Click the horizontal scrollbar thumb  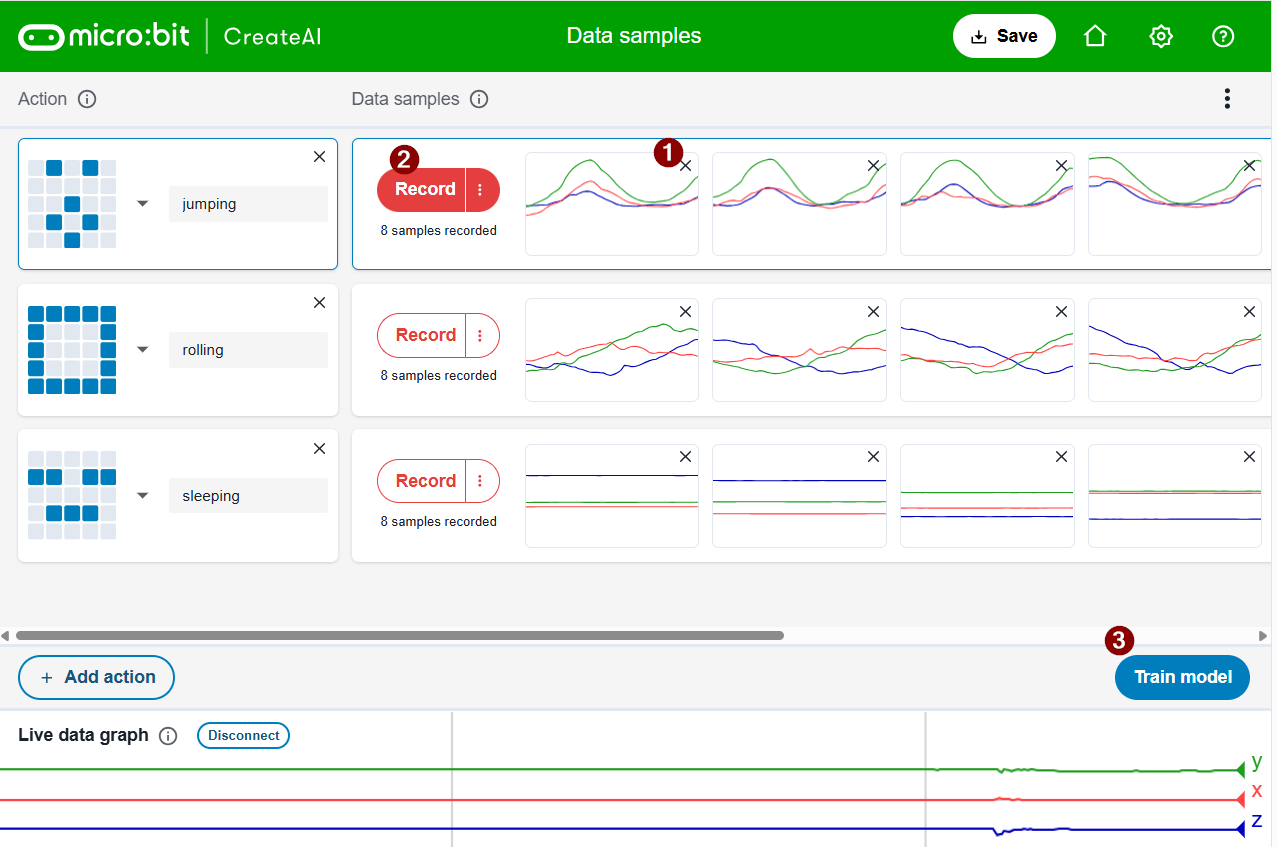pos(400,635)
